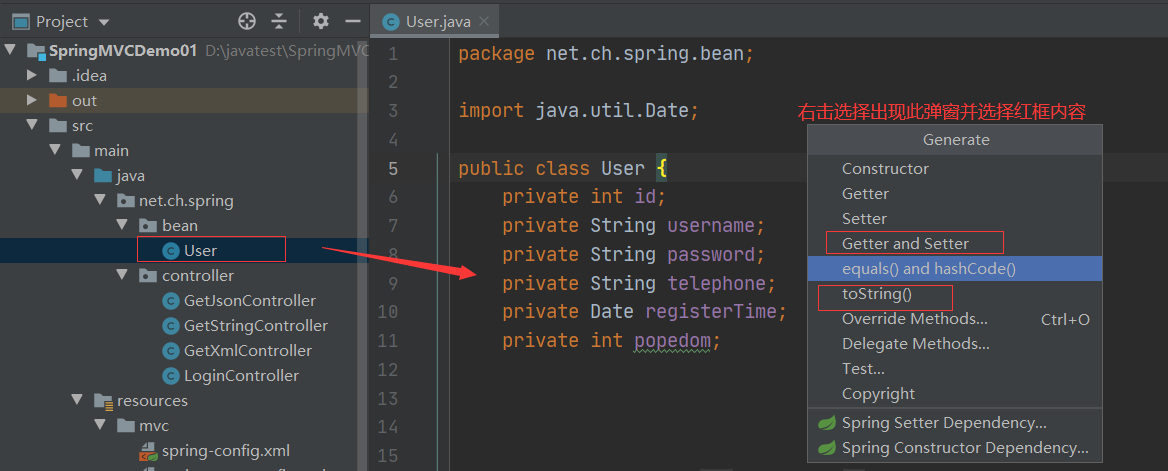1168x471 pixels.
Task: Click the locate/select opened file crosshair icon
Action: point(247,21)
